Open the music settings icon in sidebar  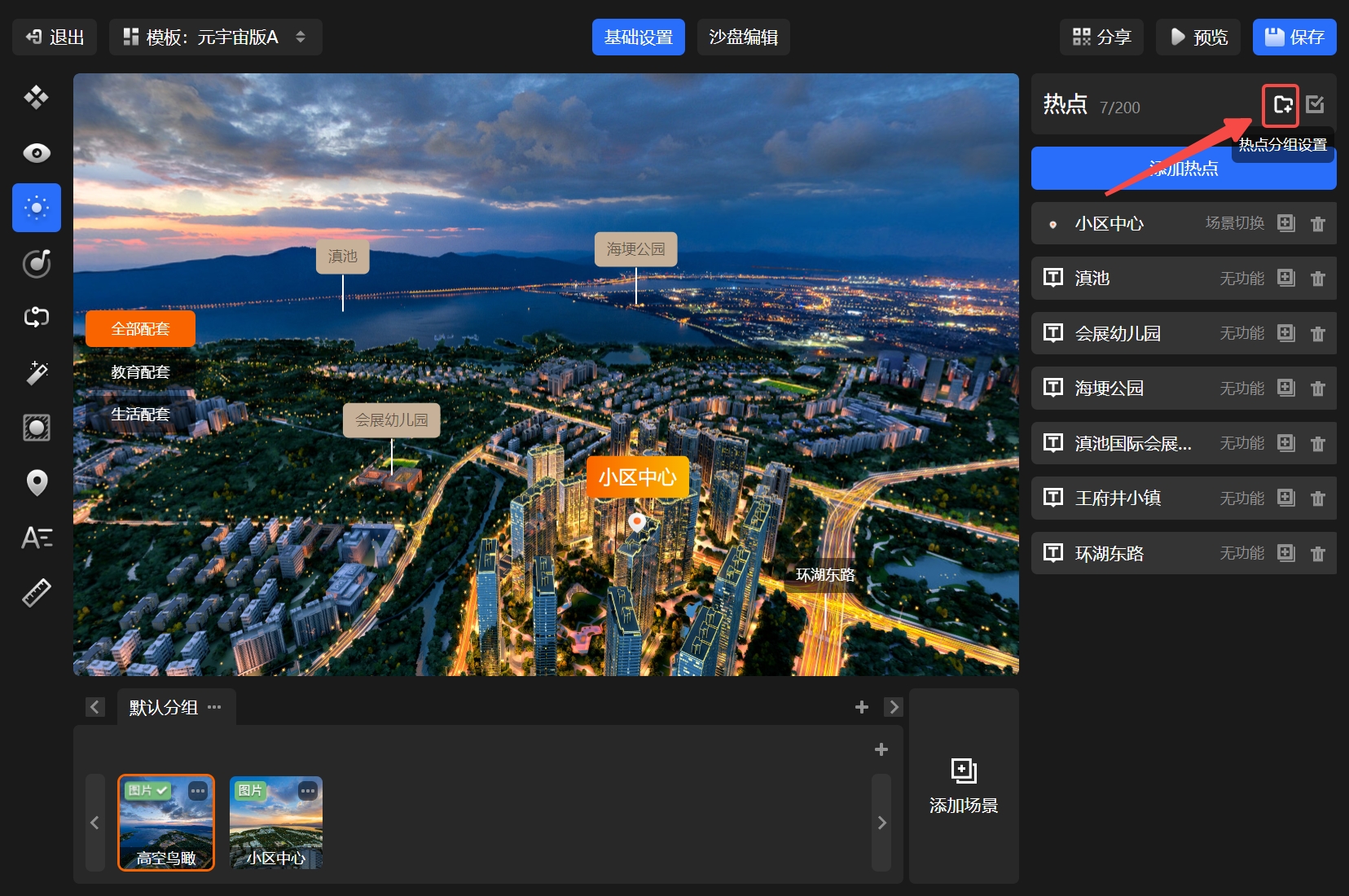point(37,263)
